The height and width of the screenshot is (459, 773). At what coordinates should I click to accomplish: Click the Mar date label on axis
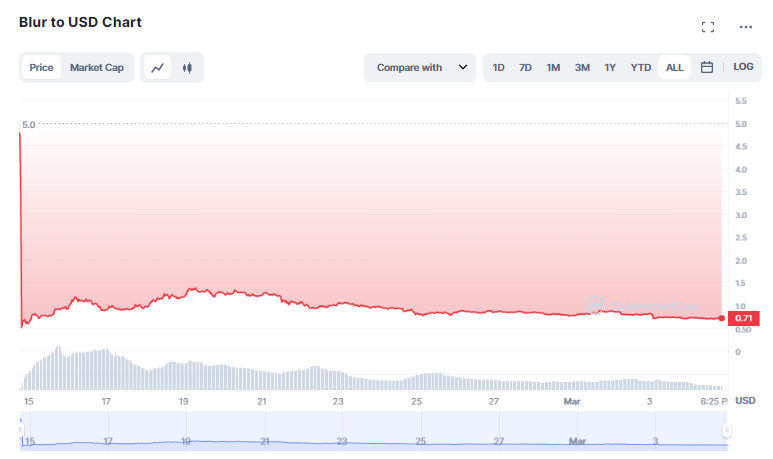[x=572, y=401]
